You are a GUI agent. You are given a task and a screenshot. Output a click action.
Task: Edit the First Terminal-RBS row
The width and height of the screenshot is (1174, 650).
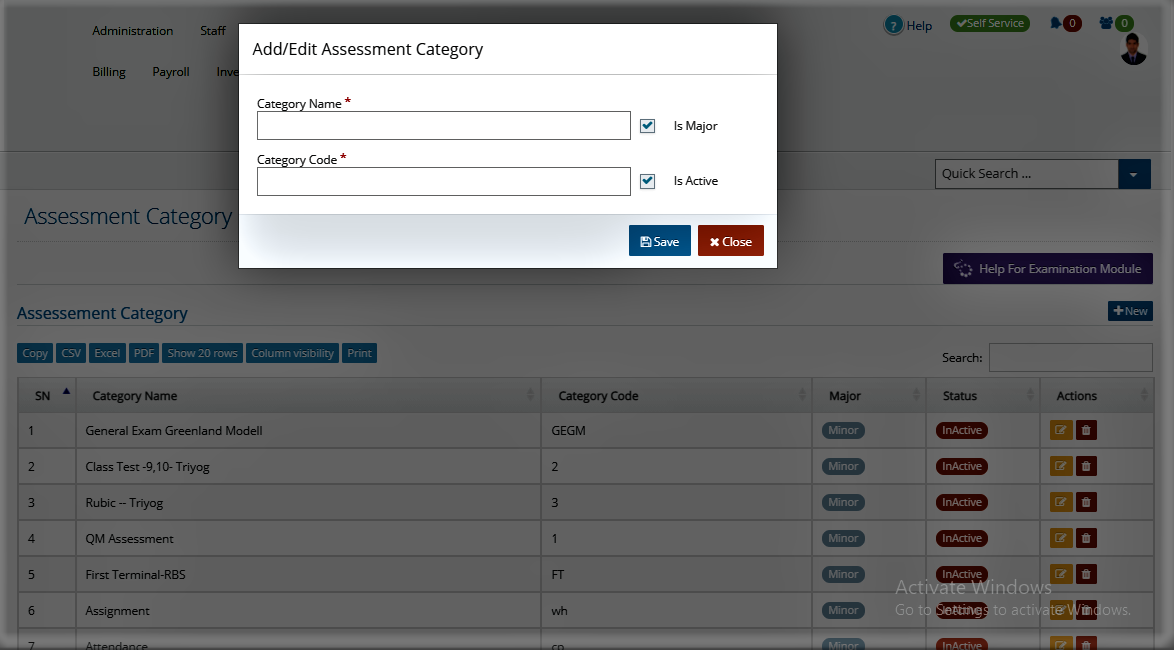(1061, 574)
